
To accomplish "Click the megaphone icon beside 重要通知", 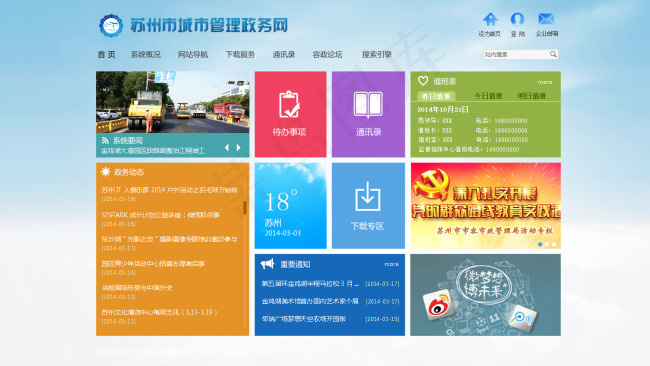I will click(267, 264).
